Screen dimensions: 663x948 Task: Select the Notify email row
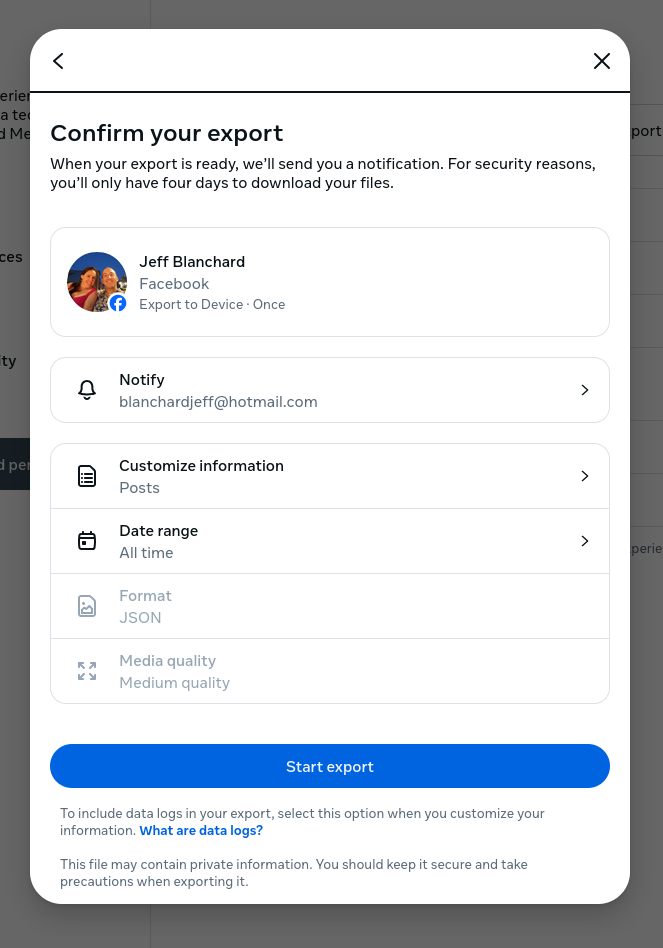330,390
